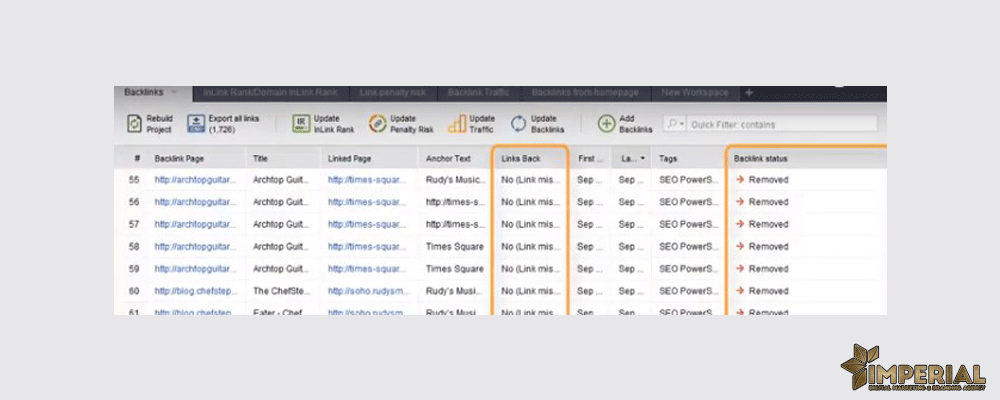Click the Add Backlinks plus icon
The image size is (1000, 400).
607,124
